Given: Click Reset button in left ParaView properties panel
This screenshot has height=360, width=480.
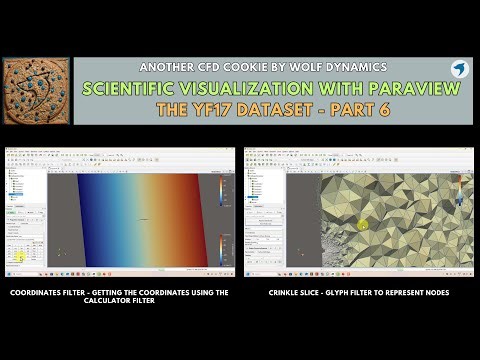Looking at the screenshot, I should (x=21, y=212).
